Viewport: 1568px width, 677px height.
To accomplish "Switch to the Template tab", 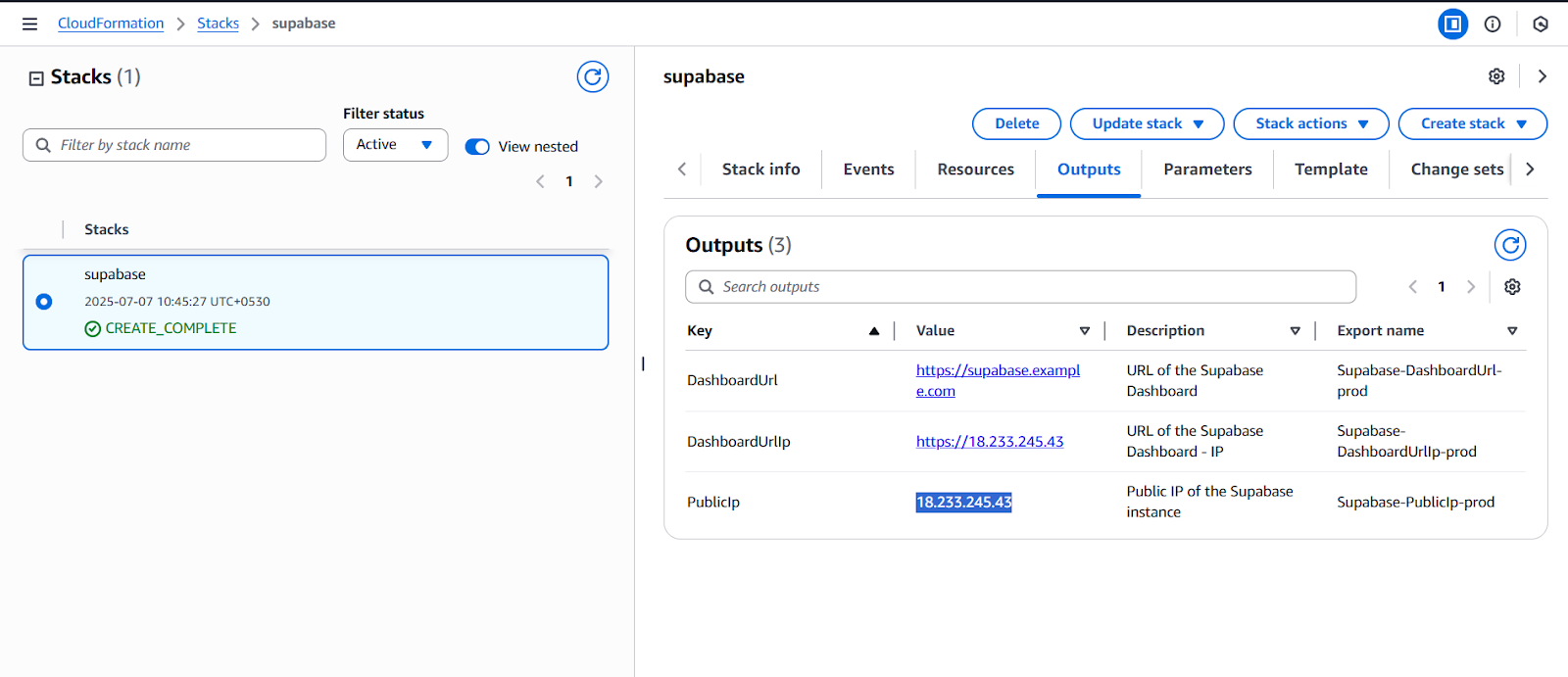I will [x=1331, y=169].
